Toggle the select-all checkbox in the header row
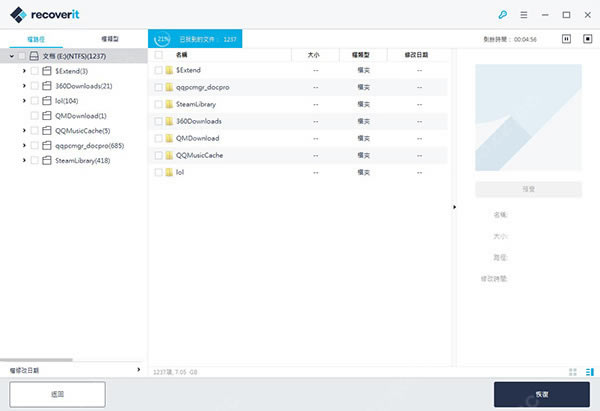Screen dimensions: 600x411 tap(158, 54)
